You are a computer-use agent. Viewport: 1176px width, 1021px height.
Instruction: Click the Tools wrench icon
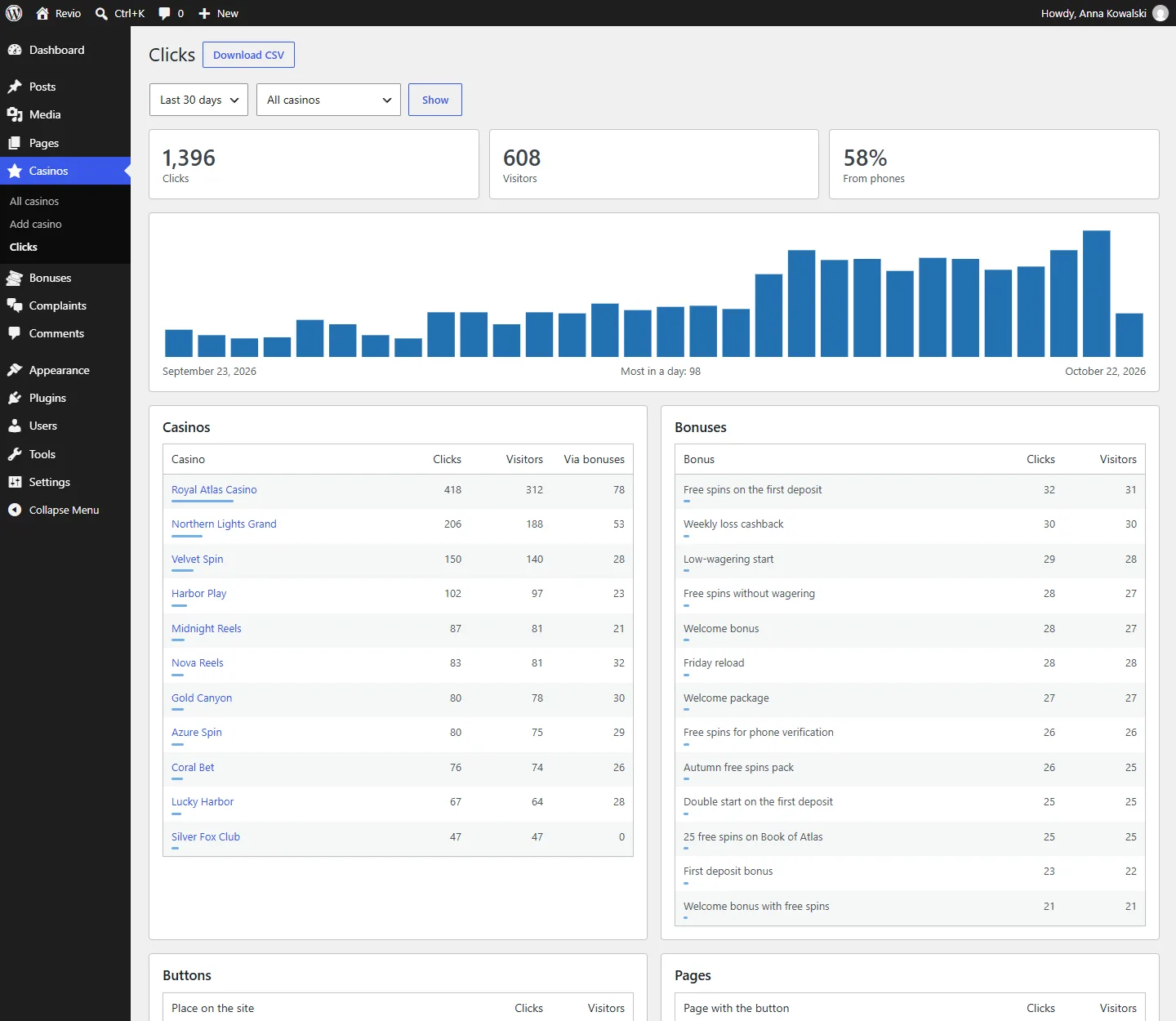[x=15, y=454]
